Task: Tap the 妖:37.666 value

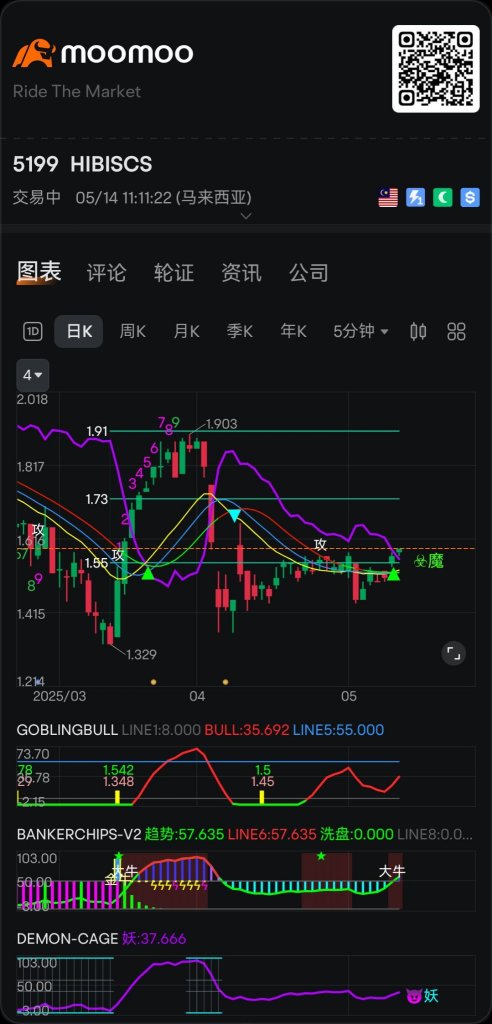Action: (154, 938)
